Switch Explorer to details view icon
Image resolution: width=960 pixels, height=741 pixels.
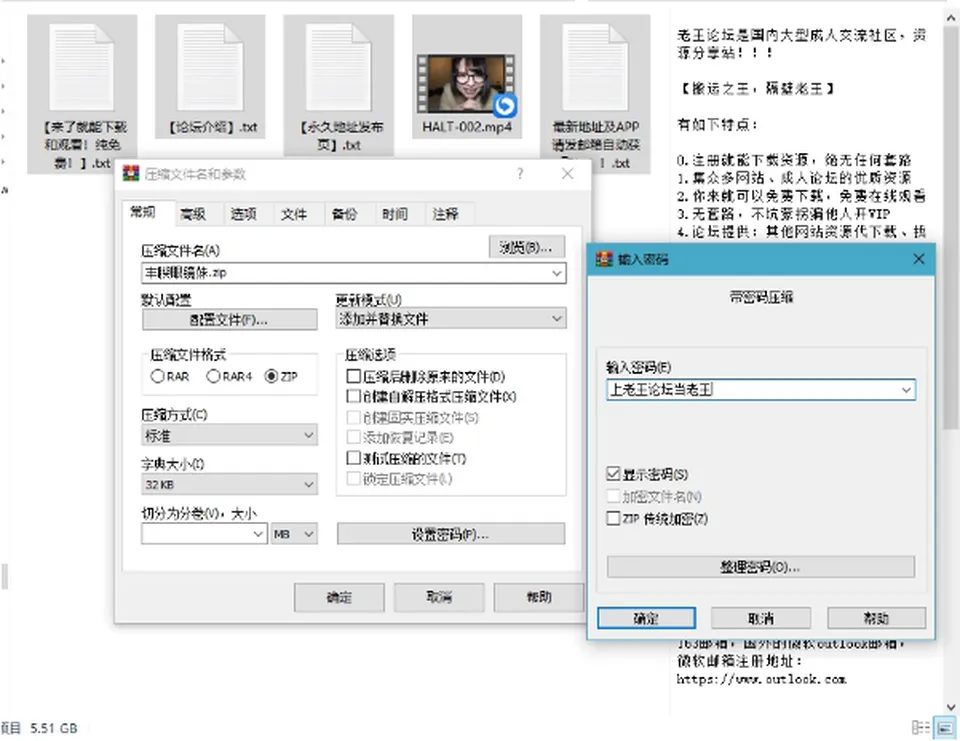click(x=920, y=728)
